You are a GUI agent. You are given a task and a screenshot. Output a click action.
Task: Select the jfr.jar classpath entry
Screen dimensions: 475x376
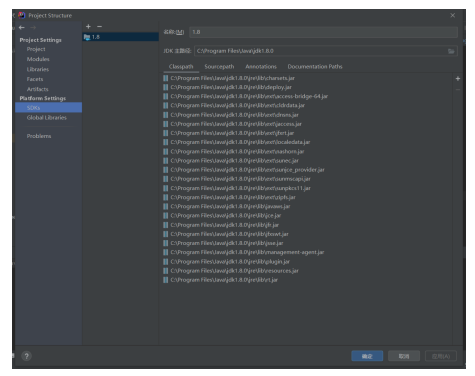tap(225, 225)
